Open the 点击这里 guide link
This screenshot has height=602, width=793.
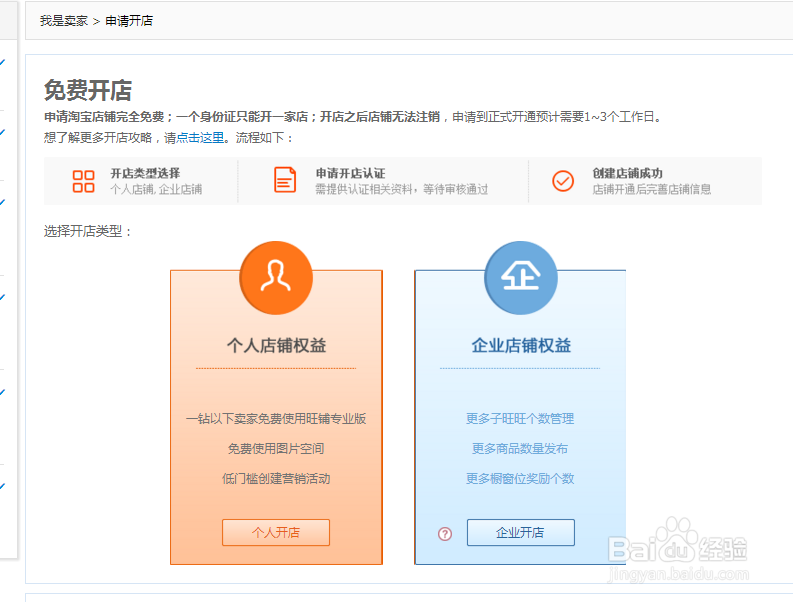point(200,138)
